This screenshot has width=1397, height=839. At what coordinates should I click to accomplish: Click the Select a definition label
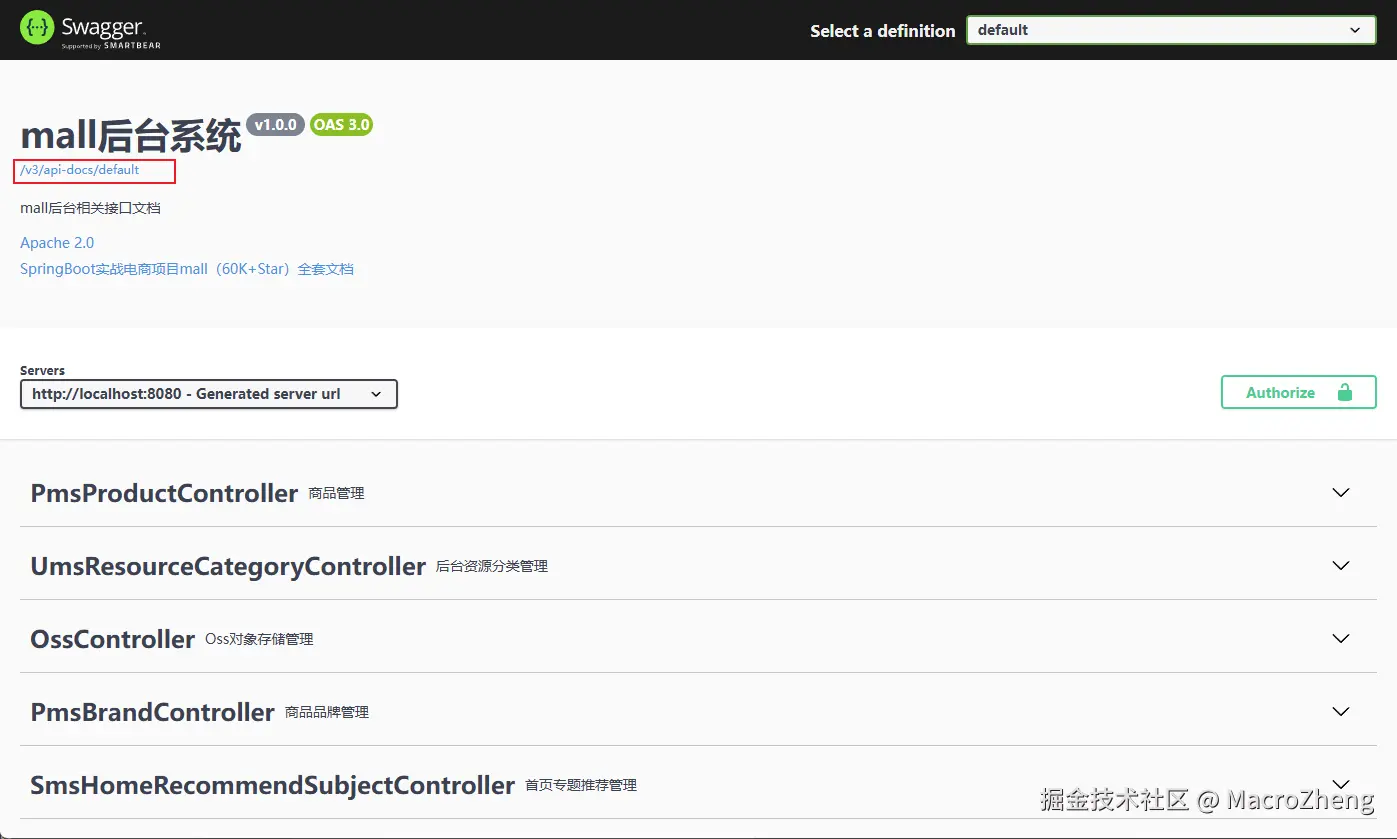coord(883,31)
